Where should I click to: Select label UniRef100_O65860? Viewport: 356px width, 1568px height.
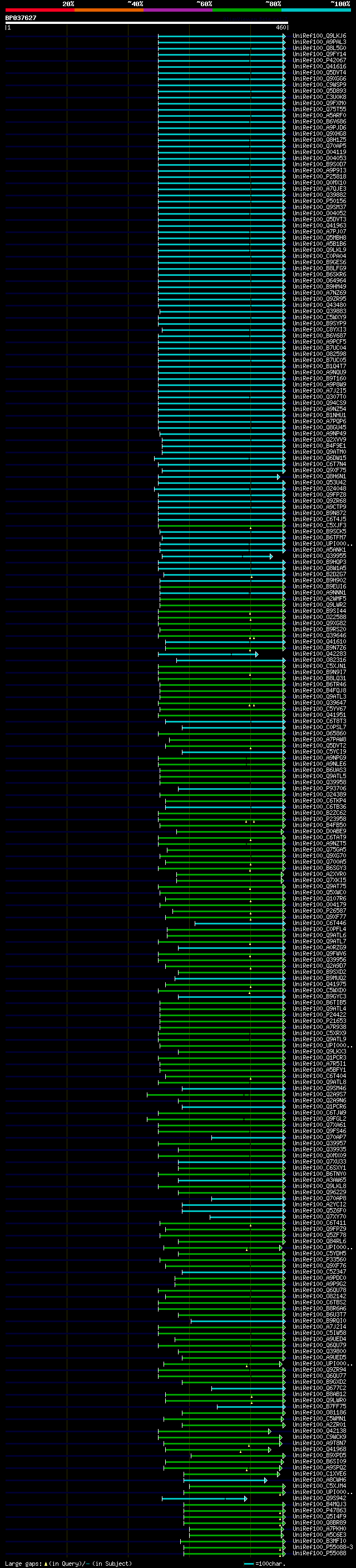point(319,734)
